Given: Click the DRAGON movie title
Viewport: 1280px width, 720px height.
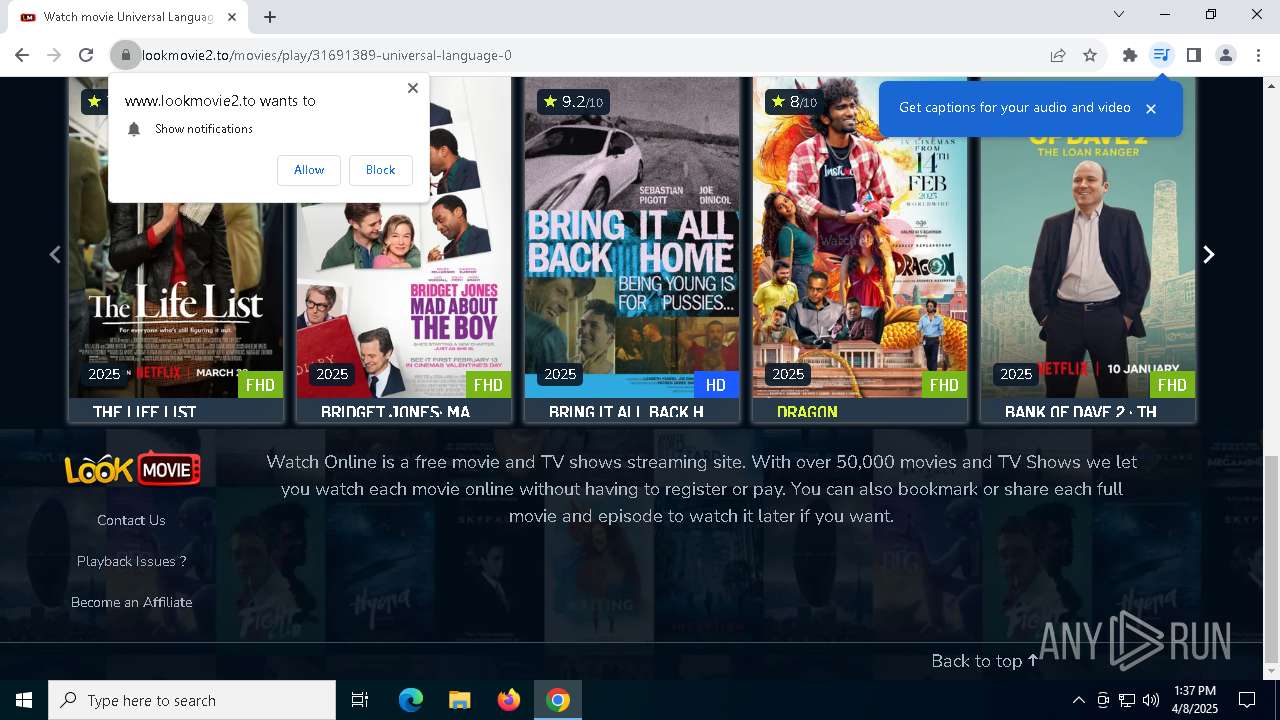Looking at the screenshot, I should click(x=807, y=412).
